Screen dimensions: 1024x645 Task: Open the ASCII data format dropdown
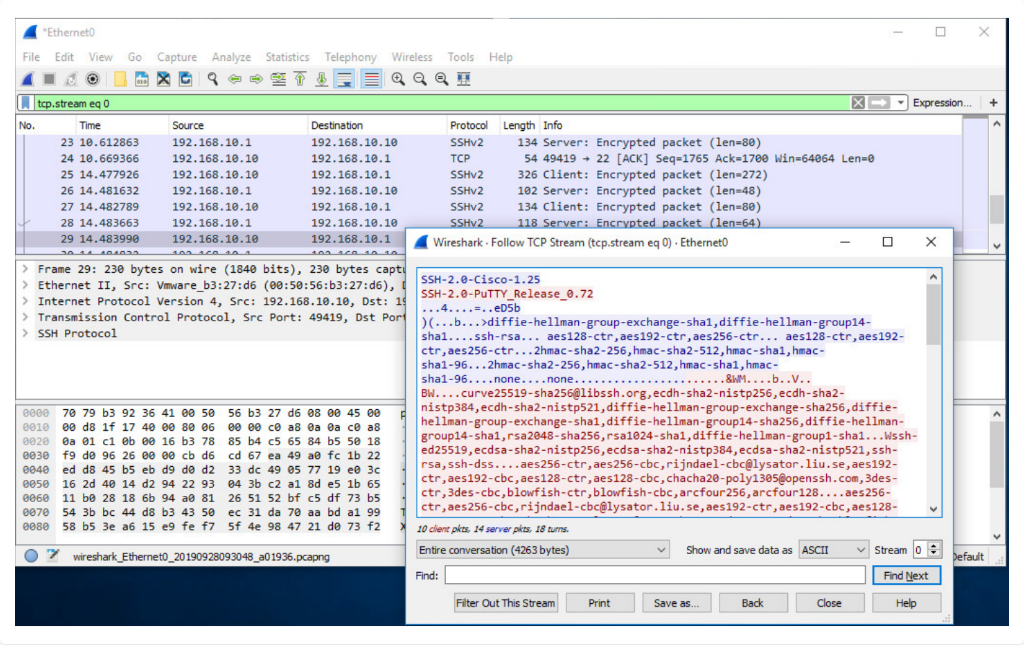point(833,550)
